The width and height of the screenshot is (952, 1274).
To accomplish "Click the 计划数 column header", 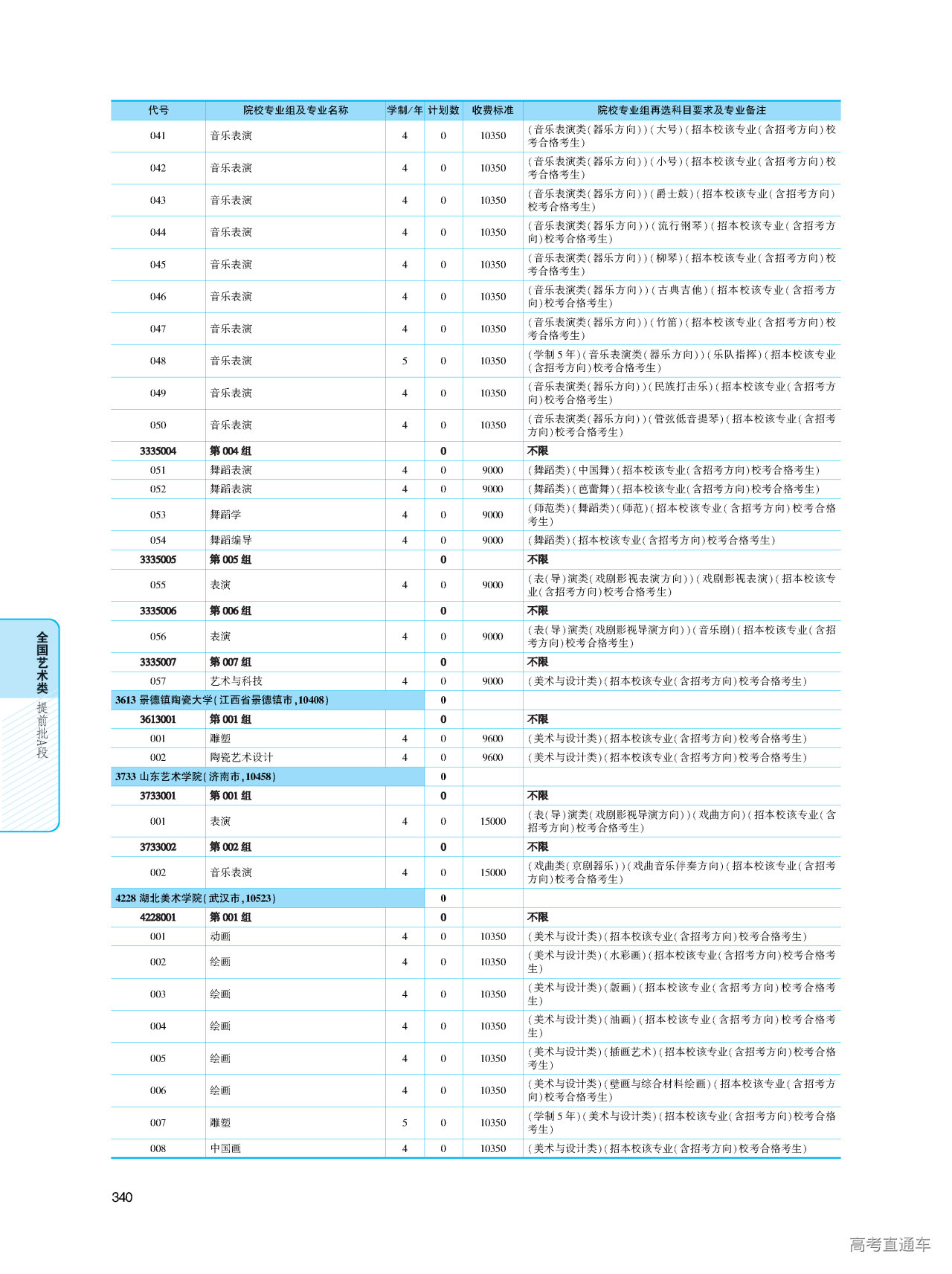I will pyautogui.click(x=443, y=110).
